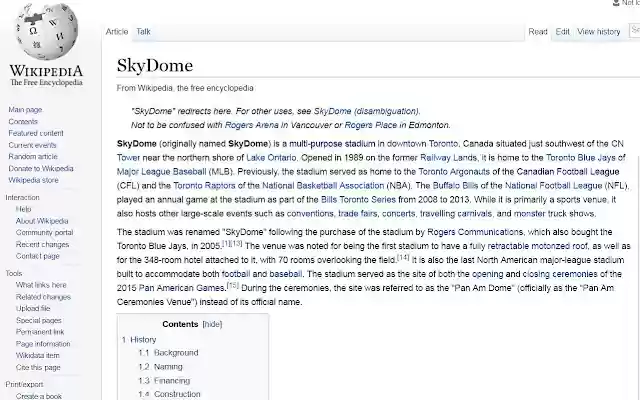The width and height of the screenshot is (640, 400).
Task: Open Rogers Place link
Action: (371, 125)
